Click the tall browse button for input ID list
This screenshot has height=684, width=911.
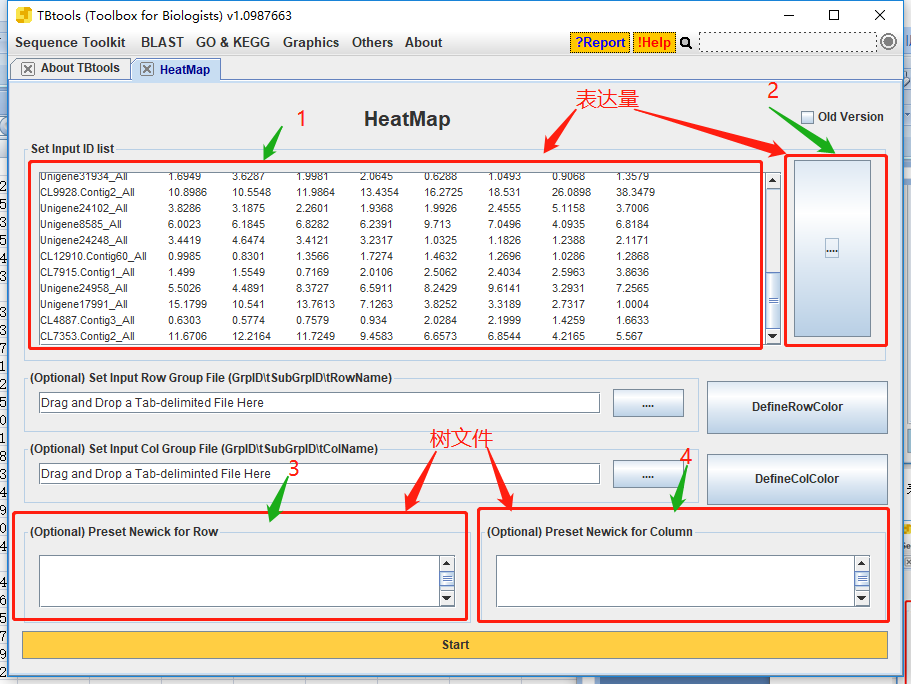(832, 249)
